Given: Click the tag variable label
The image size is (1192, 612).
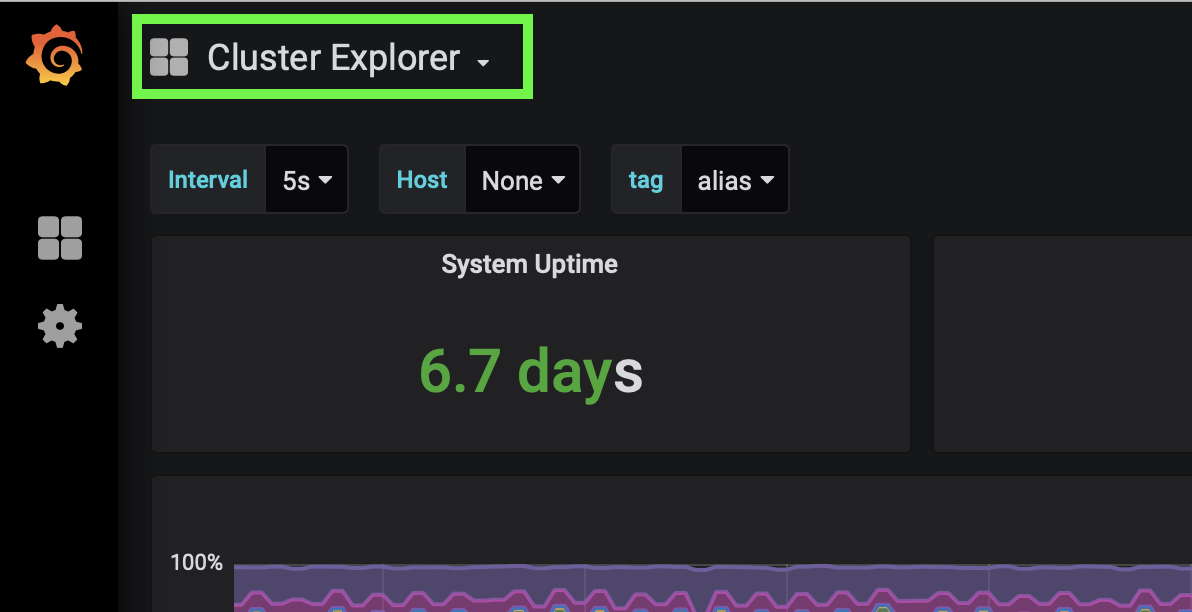Looking at the screenshot, I should coord(646,180).
